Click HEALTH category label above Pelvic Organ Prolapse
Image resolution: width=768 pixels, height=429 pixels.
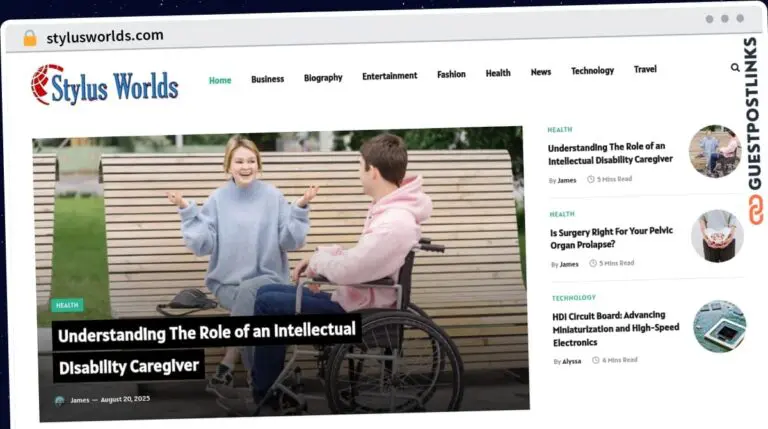click(562, 214)
